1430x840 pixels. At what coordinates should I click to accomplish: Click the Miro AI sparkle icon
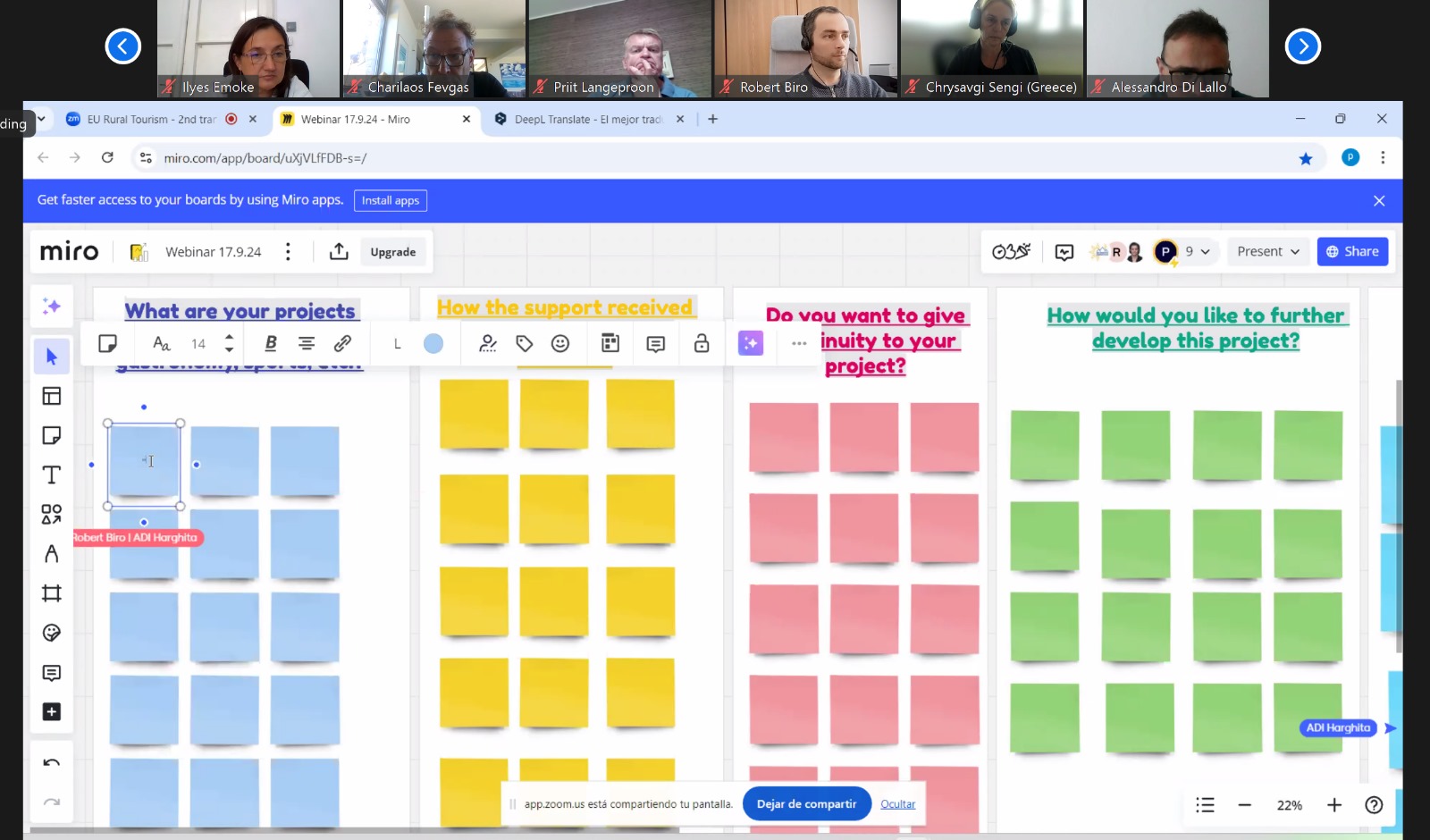(x=52, y=307)
